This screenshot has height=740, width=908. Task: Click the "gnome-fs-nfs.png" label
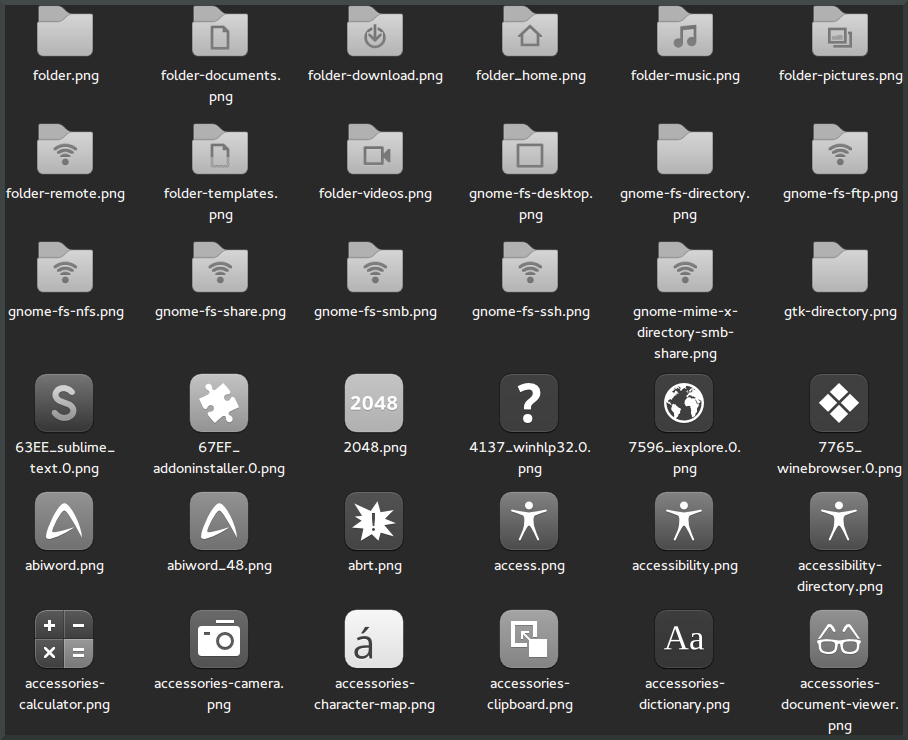(x=66, y=312)
